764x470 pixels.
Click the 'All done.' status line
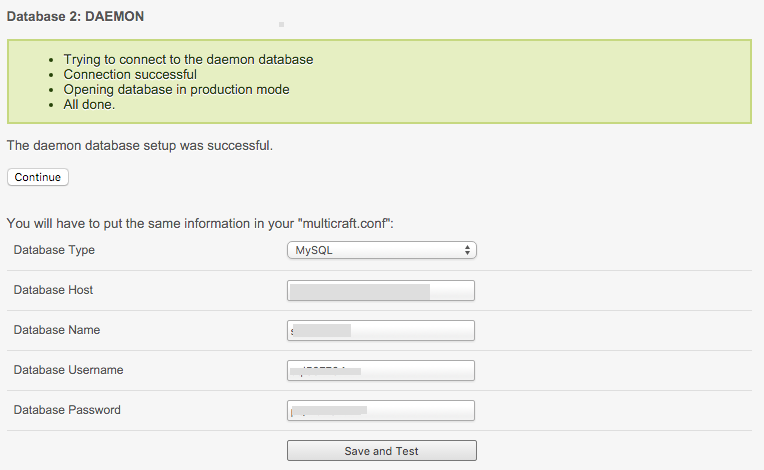click(x=89, y=105)
